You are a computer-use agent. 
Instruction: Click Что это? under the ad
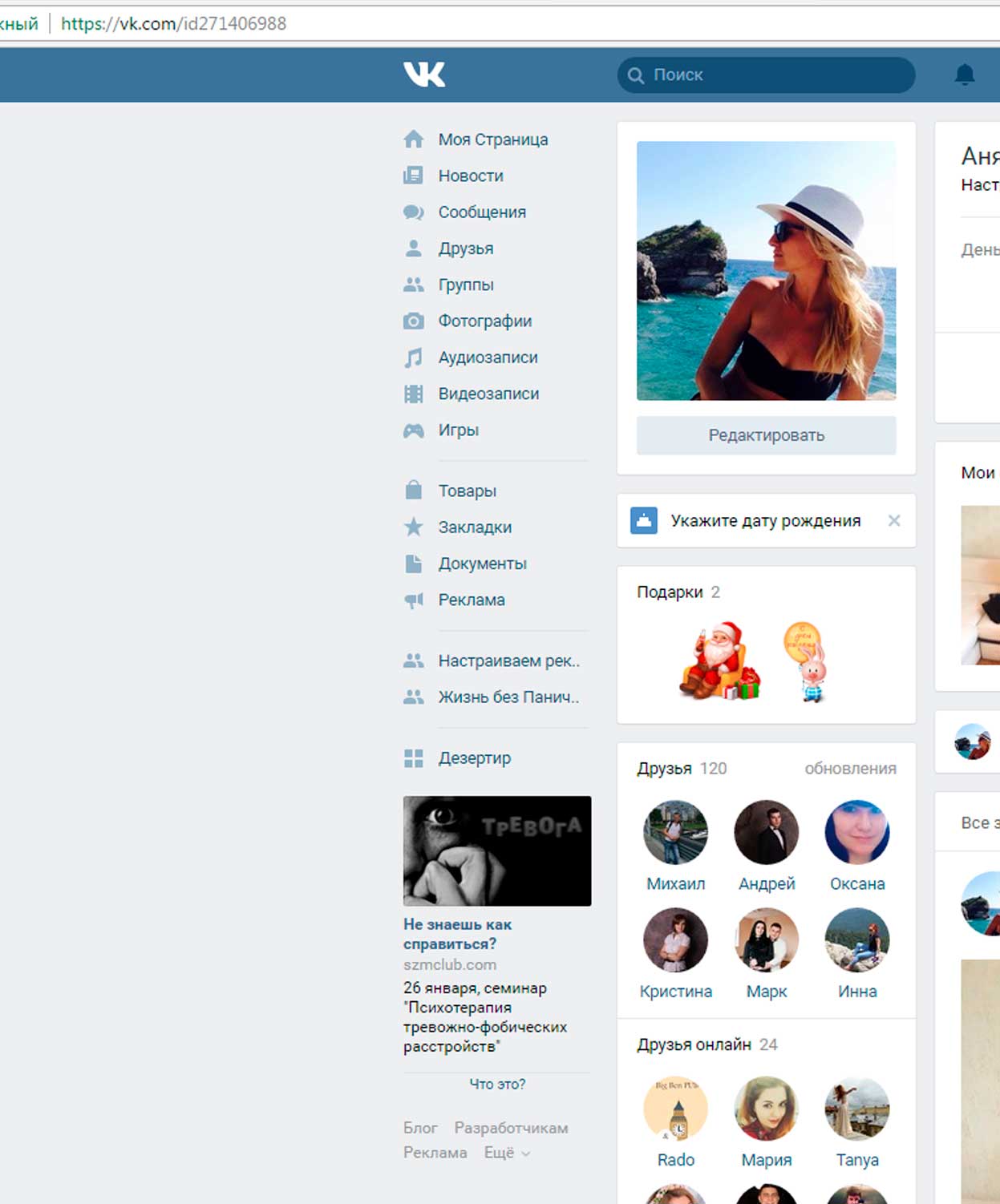pos(497,1085)
